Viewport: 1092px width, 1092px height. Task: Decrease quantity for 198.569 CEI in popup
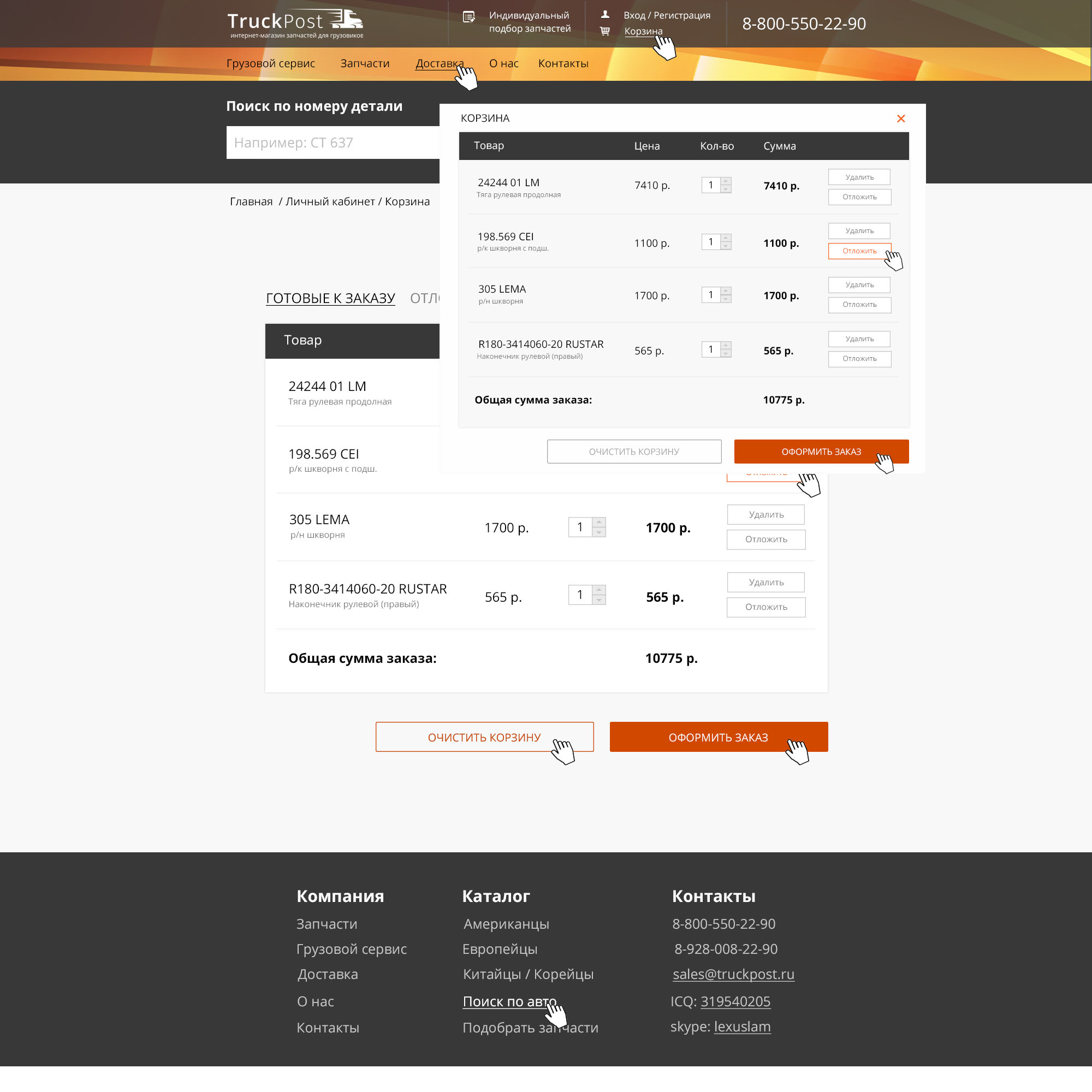726,246
